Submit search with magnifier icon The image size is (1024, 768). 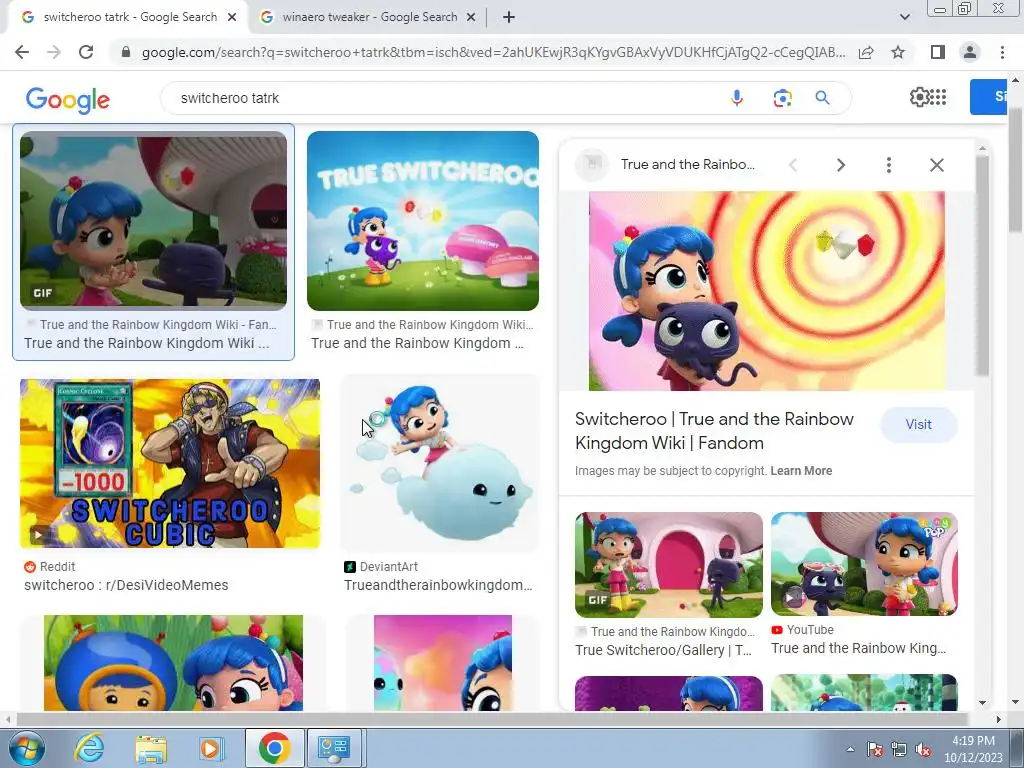[x=822, y=98]
